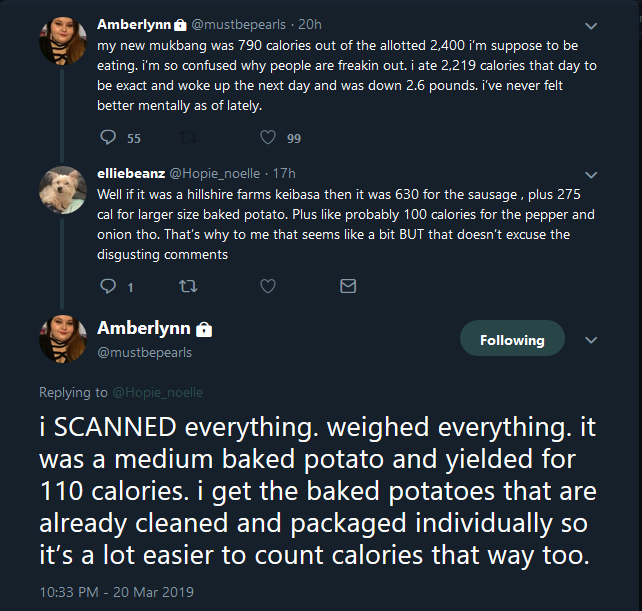
Task: Open the @Hopie_noelle link in Replying to
Action: pyautogui.click(x=158, y=392)
